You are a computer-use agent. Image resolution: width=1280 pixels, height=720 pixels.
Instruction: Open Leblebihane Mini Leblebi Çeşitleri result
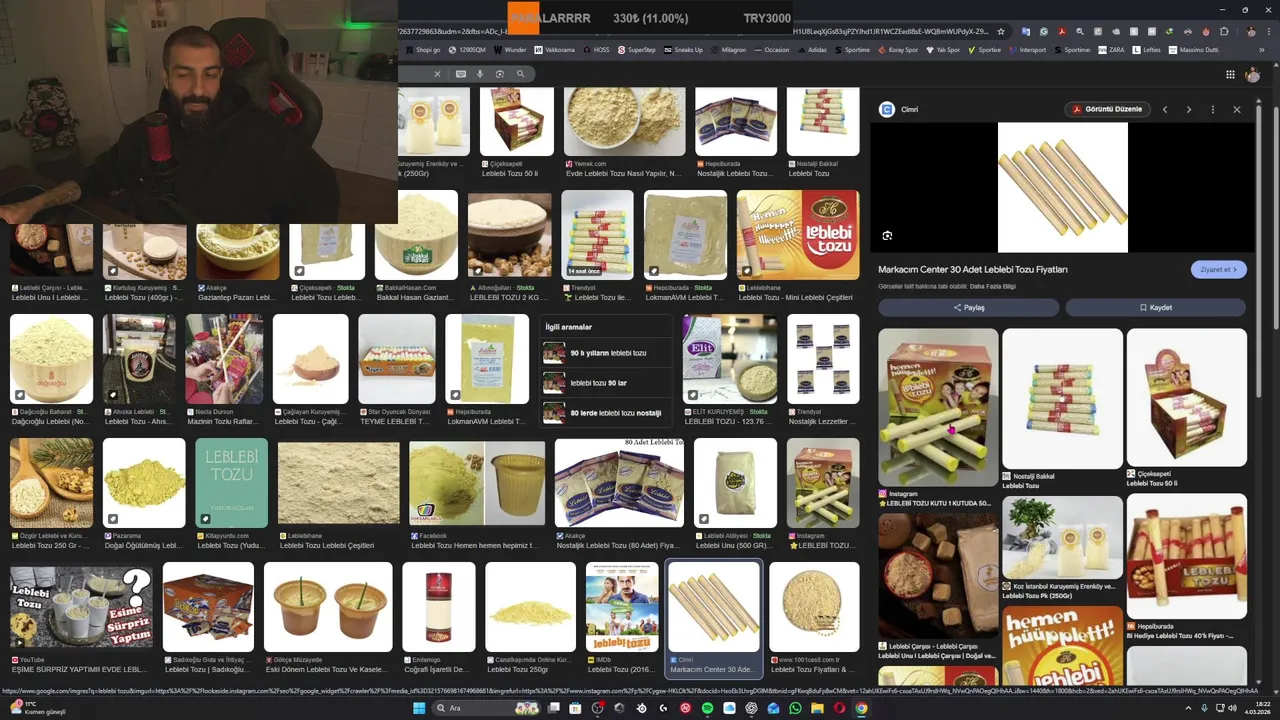[x=798, y=235]
